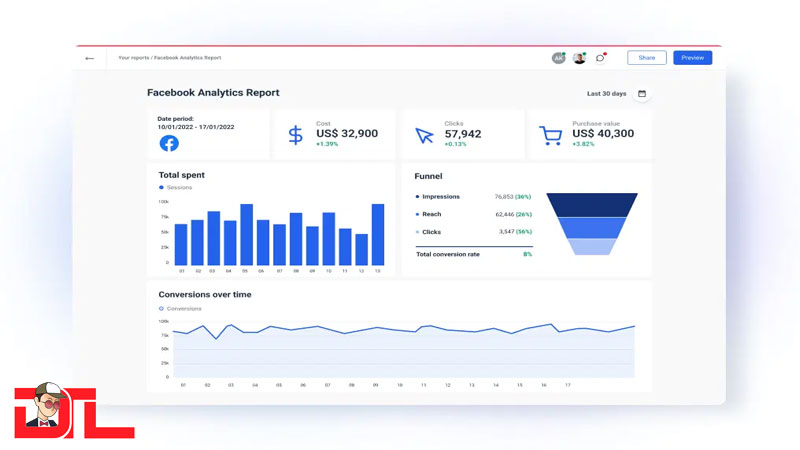Click the Reach funnel row

click(x=474, y=214)
